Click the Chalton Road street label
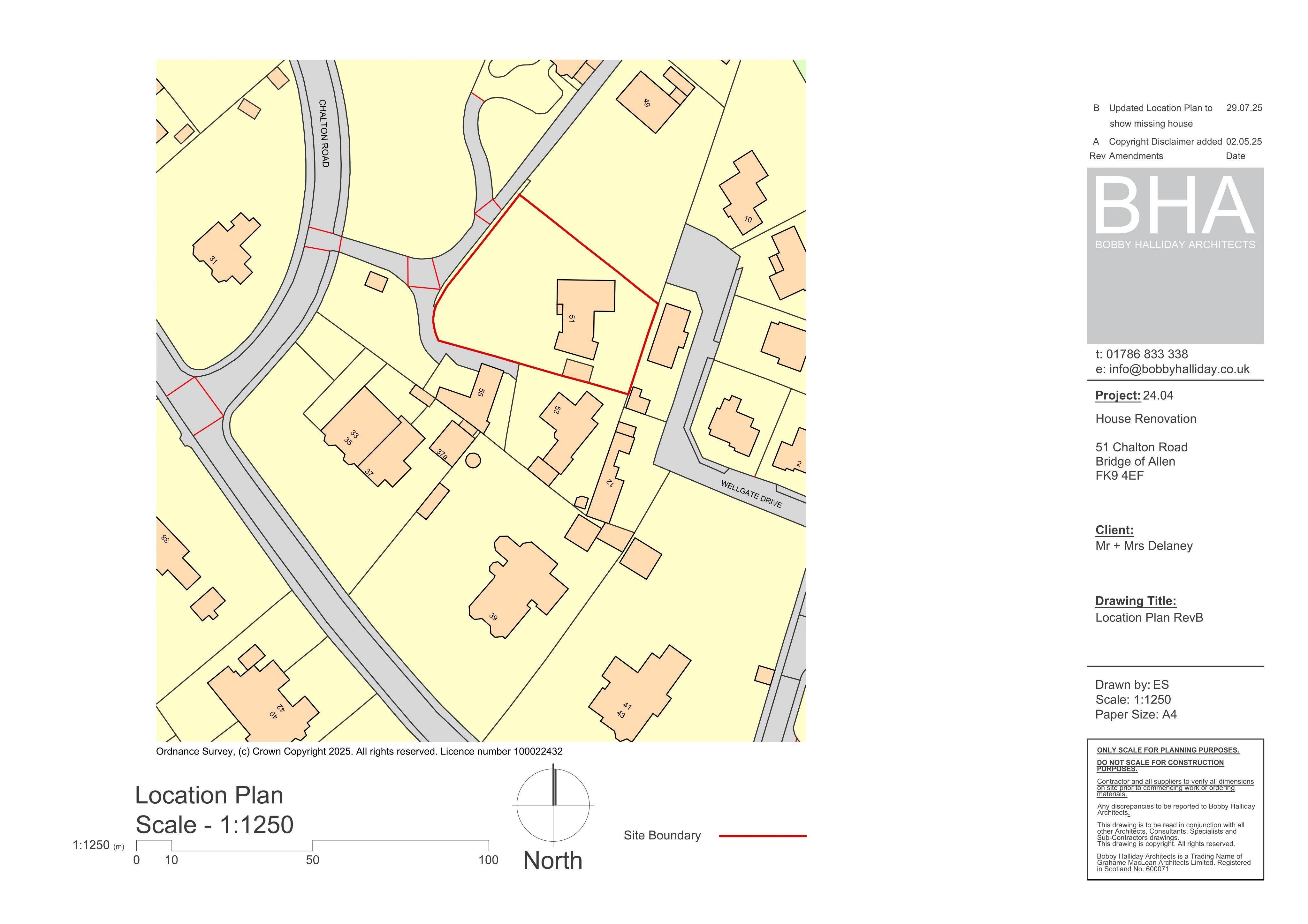The width and height of the screenshot is (1308, 924). 323,133
